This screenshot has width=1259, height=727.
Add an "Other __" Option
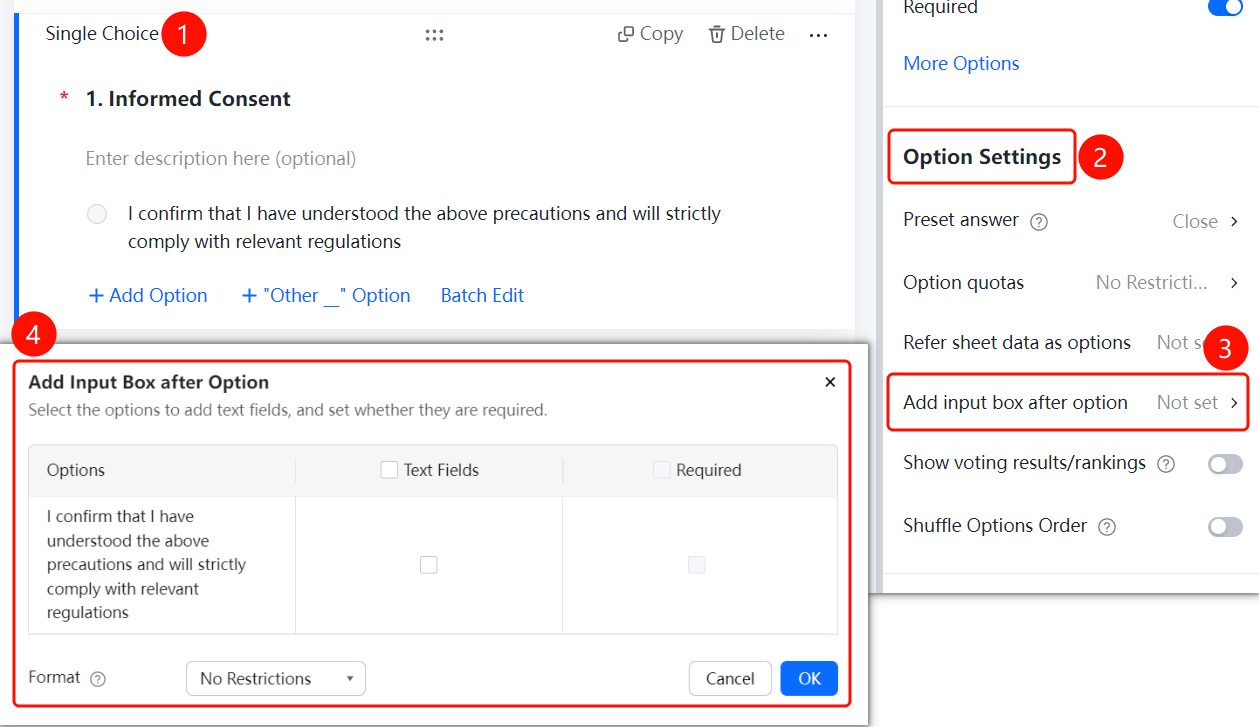326,296
